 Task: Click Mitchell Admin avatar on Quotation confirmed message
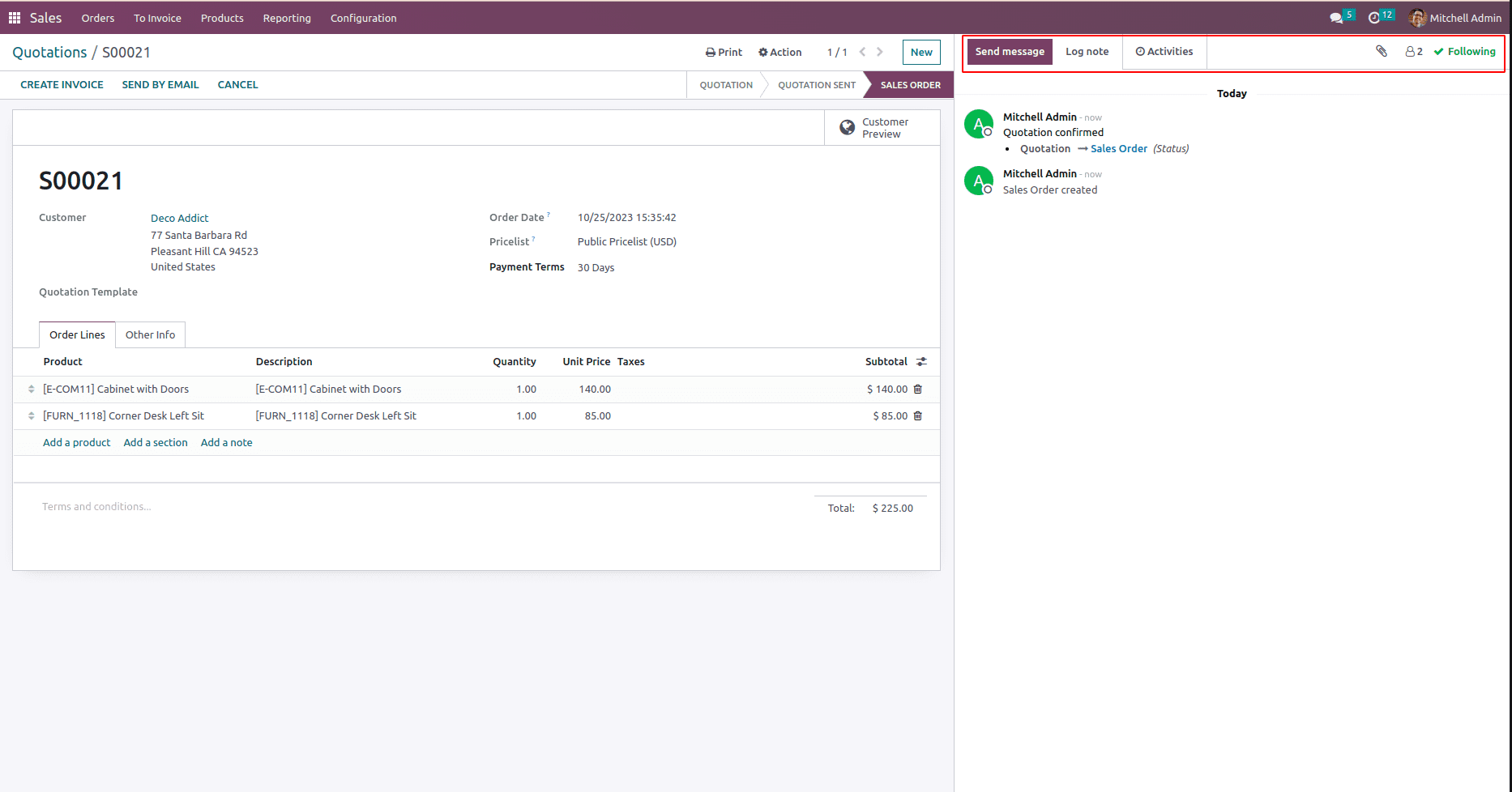coord(979,124)
